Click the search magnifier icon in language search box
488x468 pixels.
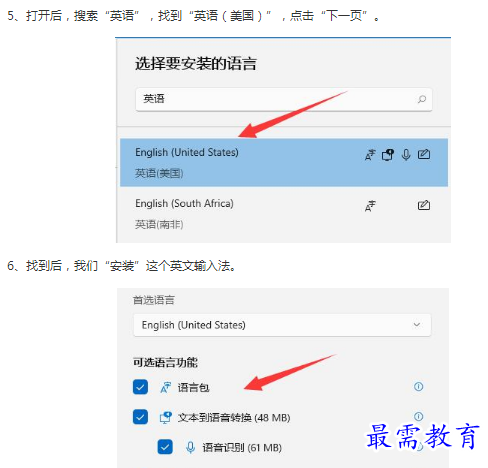422,99
